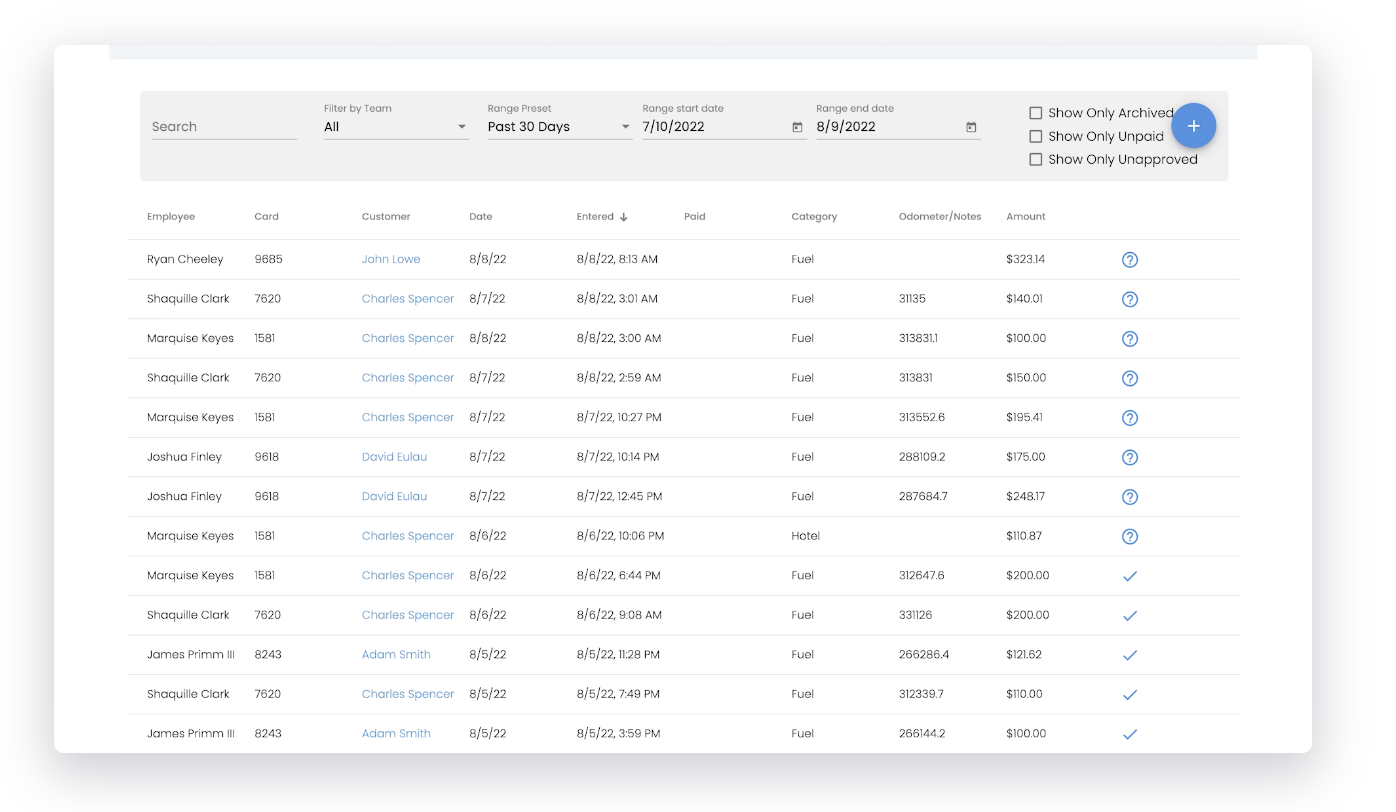
Task: Click the question mark icon on Joshua Finley's $175.00 expense
Action: tap(1130, 457)
